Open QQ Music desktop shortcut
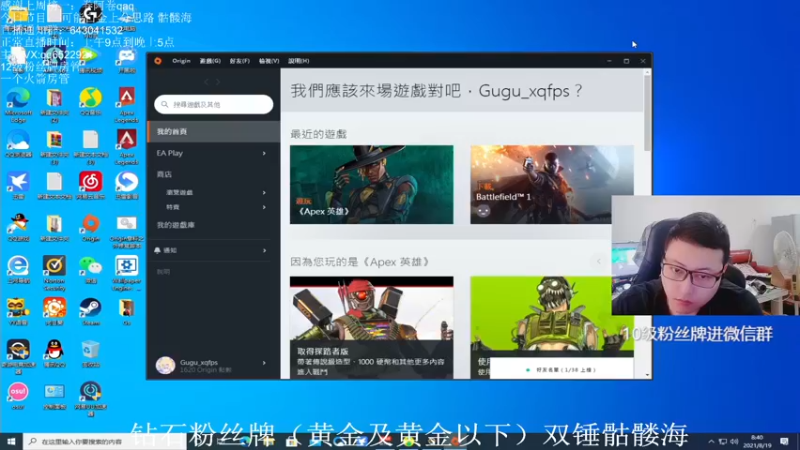Image resolution: width=800 pixels, height=450 pixels. click(x=90, y=104)
